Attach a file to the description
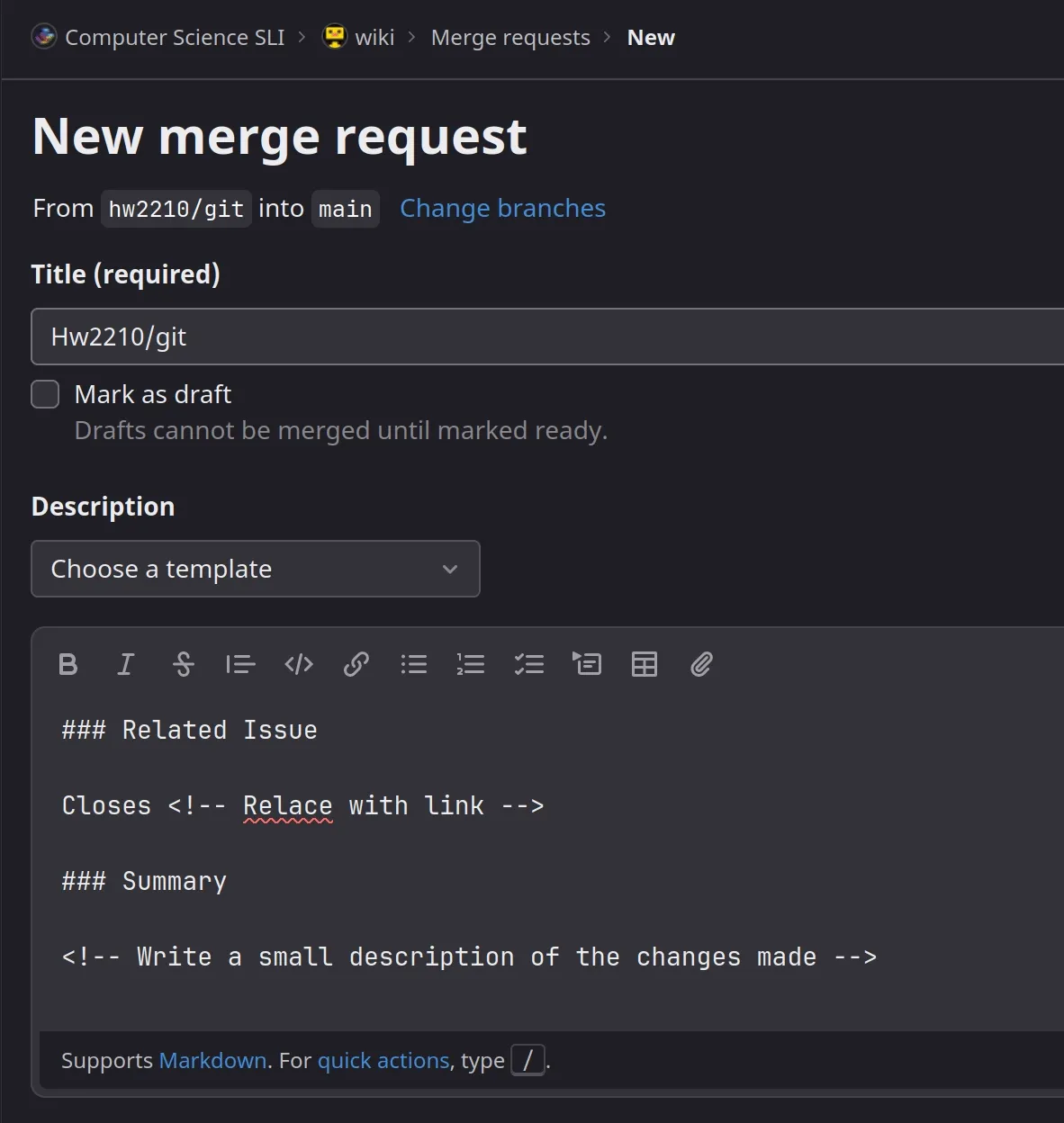Image resolution: width=1064 pixels, height=1123 pixels. (701, 664)
